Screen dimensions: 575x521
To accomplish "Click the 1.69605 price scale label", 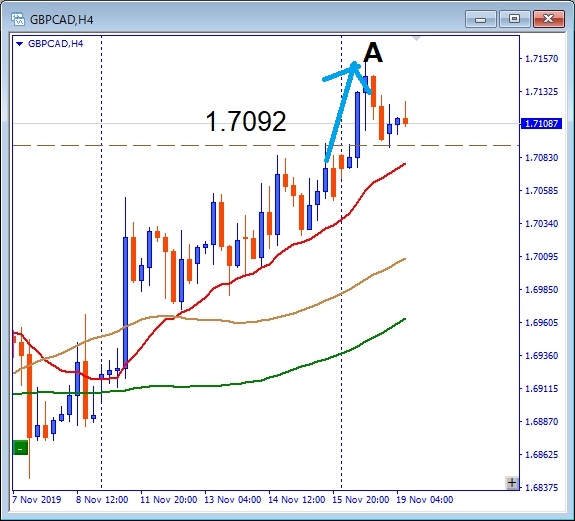I will point(542,323).
